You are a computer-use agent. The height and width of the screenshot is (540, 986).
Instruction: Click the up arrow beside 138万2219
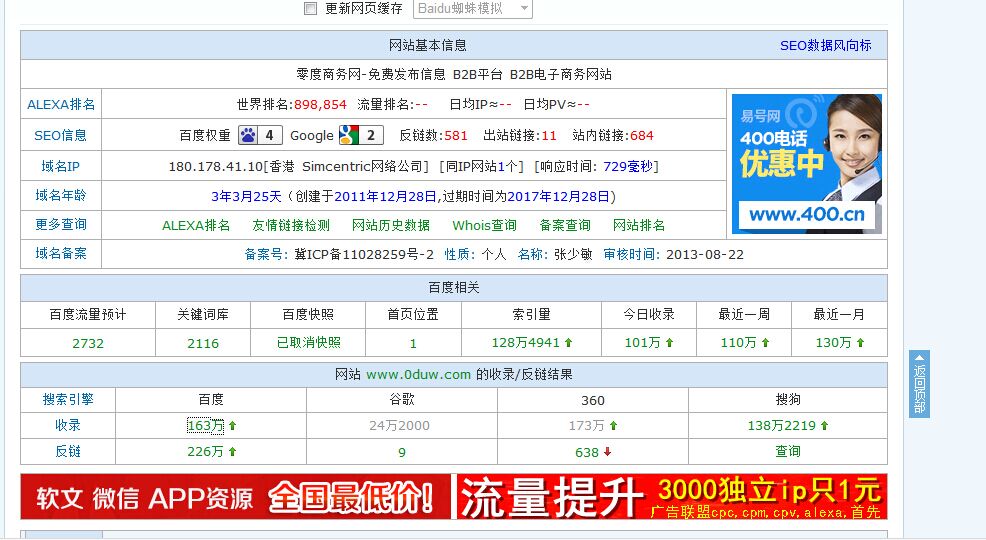[824, 426]
